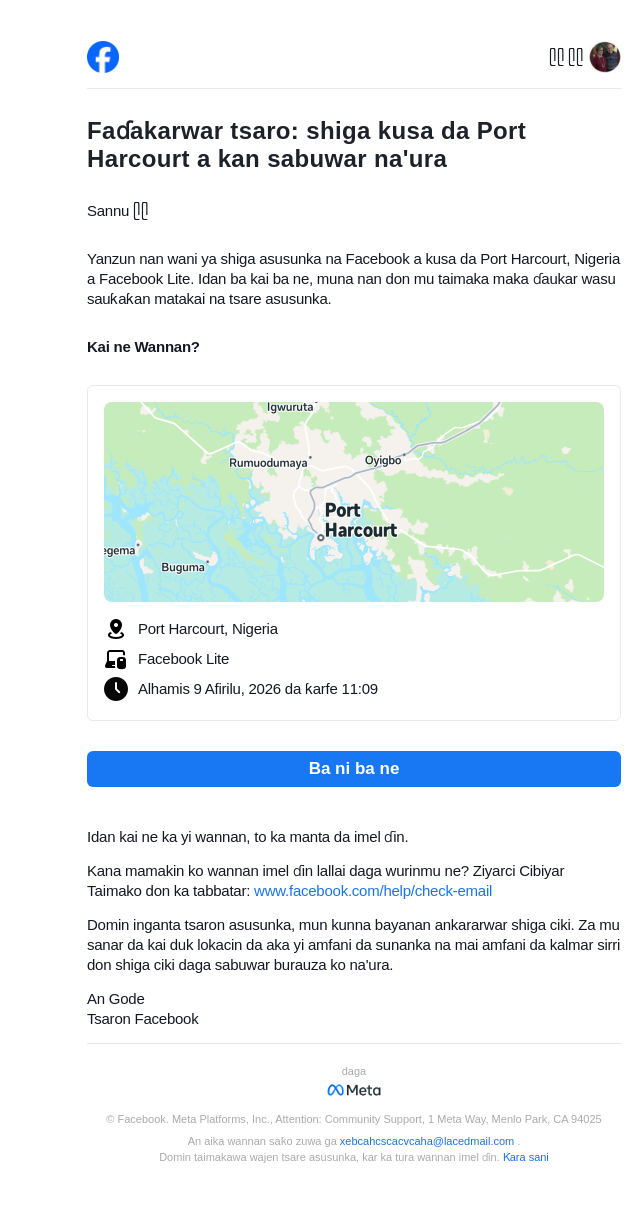Screen dimensions: 624x1213
Task: Click the "Kai ne Wannan?" heading
Action: pos(143,347)
